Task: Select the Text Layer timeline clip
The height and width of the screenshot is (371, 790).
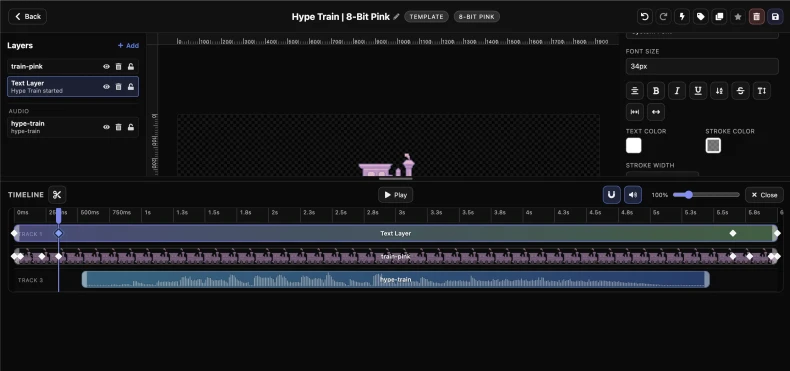Action: (x=396, y=233)
